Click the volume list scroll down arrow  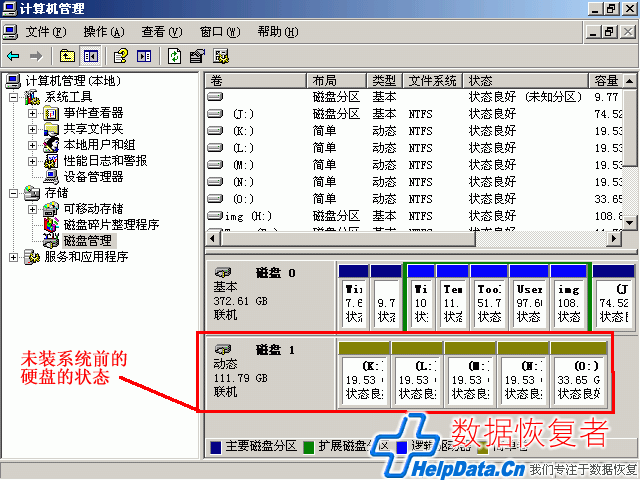[629, 222]
